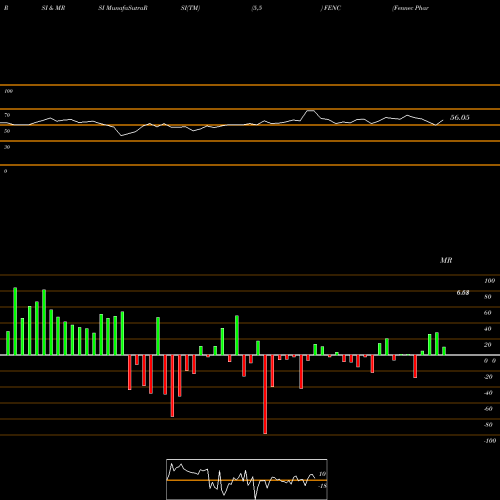
Task: Click the -18 label in the mini chart
Action: (322, 486)
